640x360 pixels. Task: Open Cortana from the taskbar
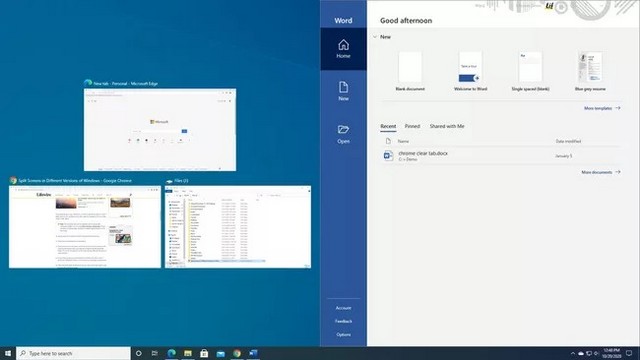click(x=138, y=353)
